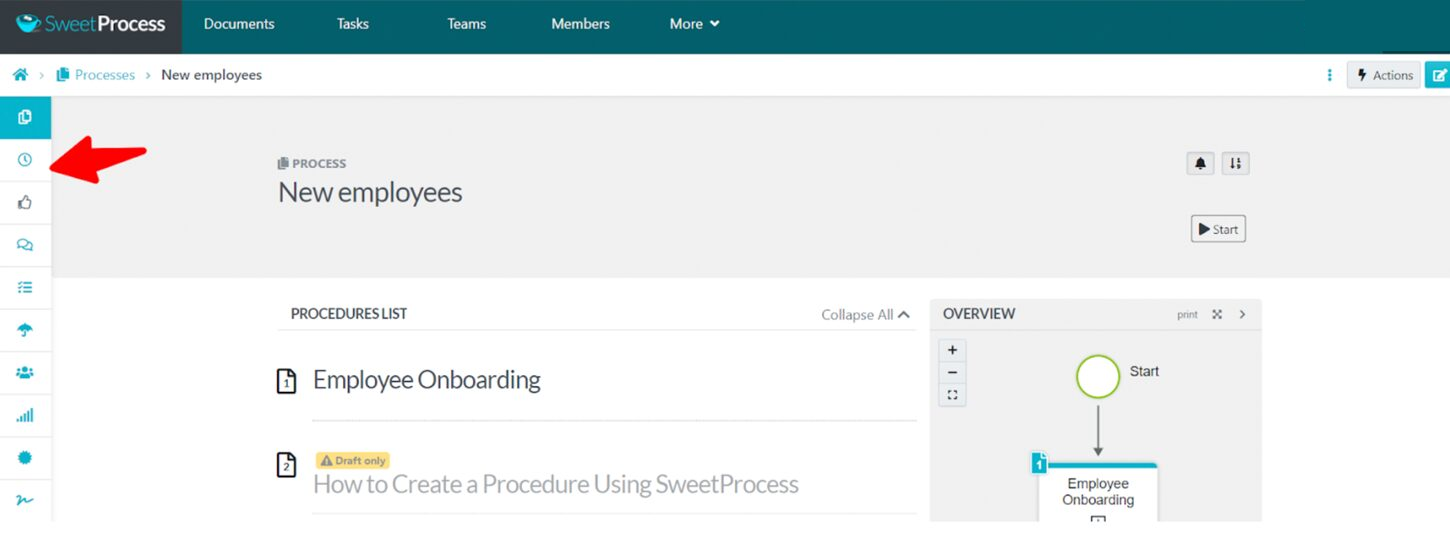The image size is (1450, 551).
Task: Click the document icon numbered 2
Action: tap(286, 465)
